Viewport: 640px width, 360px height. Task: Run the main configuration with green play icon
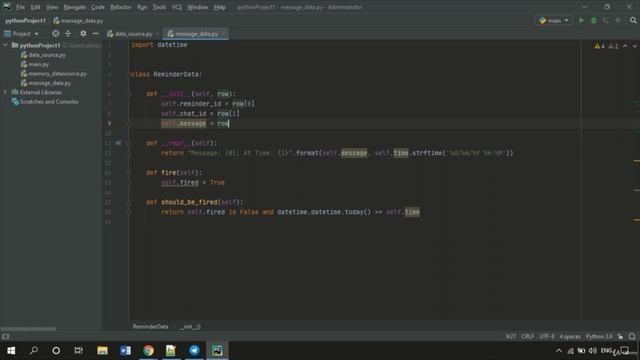coord(581,20)
